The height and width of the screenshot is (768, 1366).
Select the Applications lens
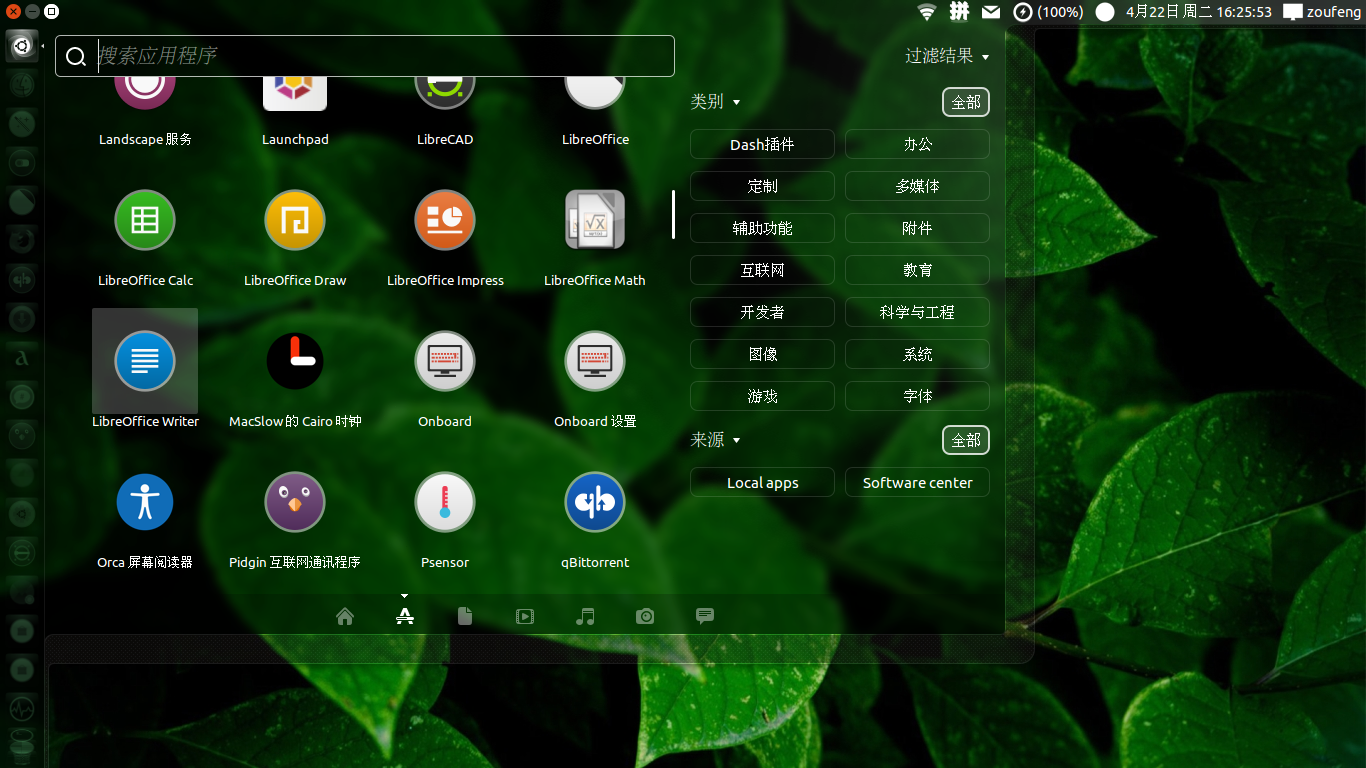coord(404,616)
